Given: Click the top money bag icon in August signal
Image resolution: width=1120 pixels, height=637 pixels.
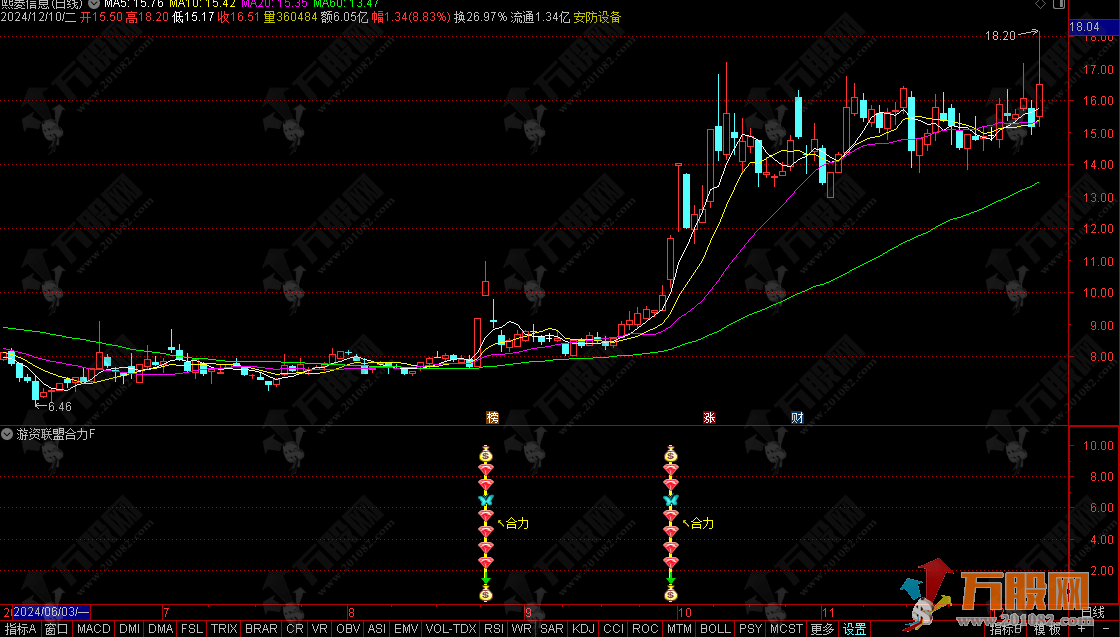Looking at the screenshot, I should (486, 454).
